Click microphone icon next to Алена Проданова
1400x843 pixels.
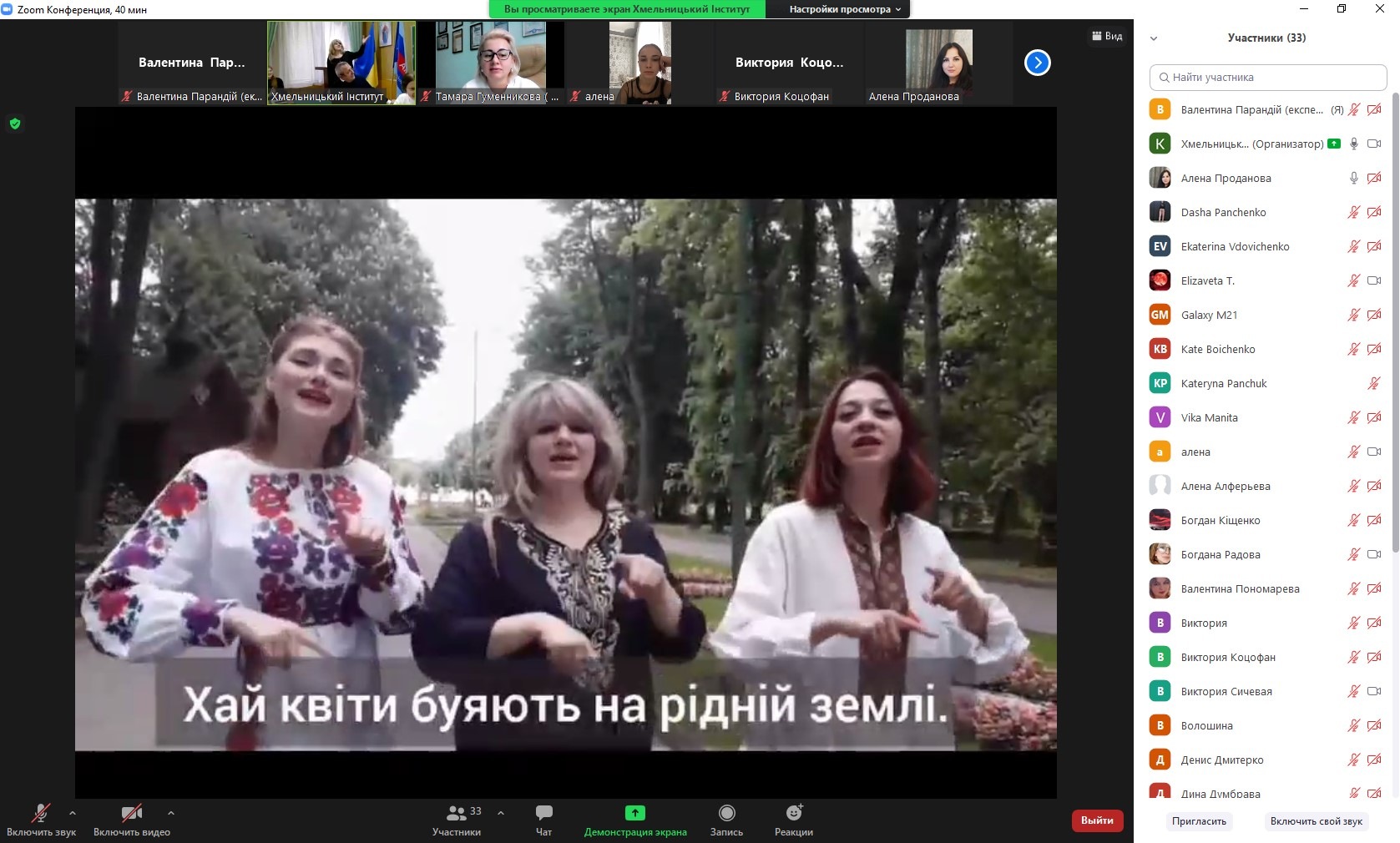(1353, 178)
